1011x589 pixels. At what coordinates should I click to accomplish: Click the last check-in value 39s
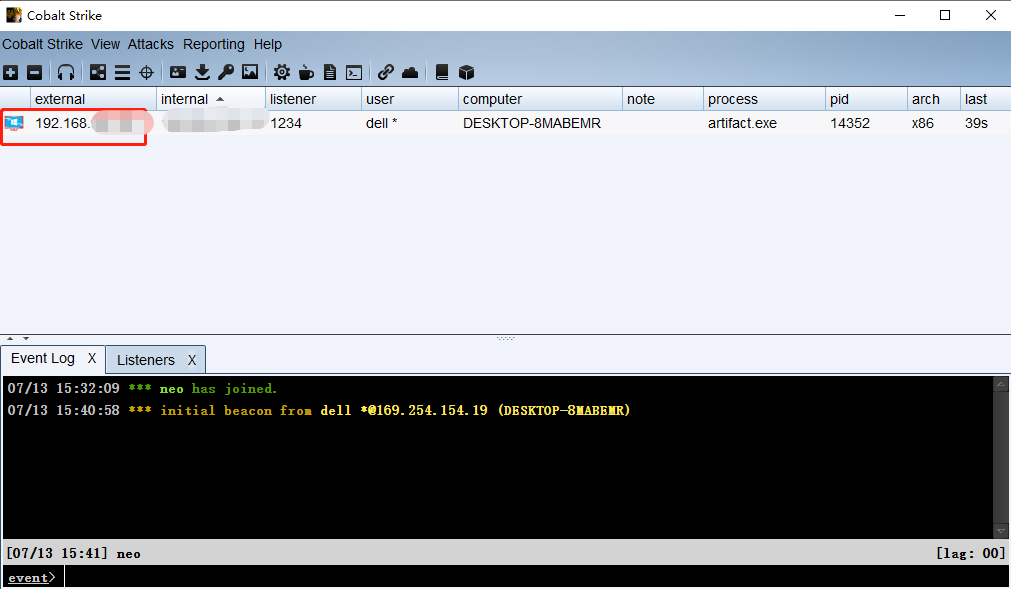[x=976, y=123]
